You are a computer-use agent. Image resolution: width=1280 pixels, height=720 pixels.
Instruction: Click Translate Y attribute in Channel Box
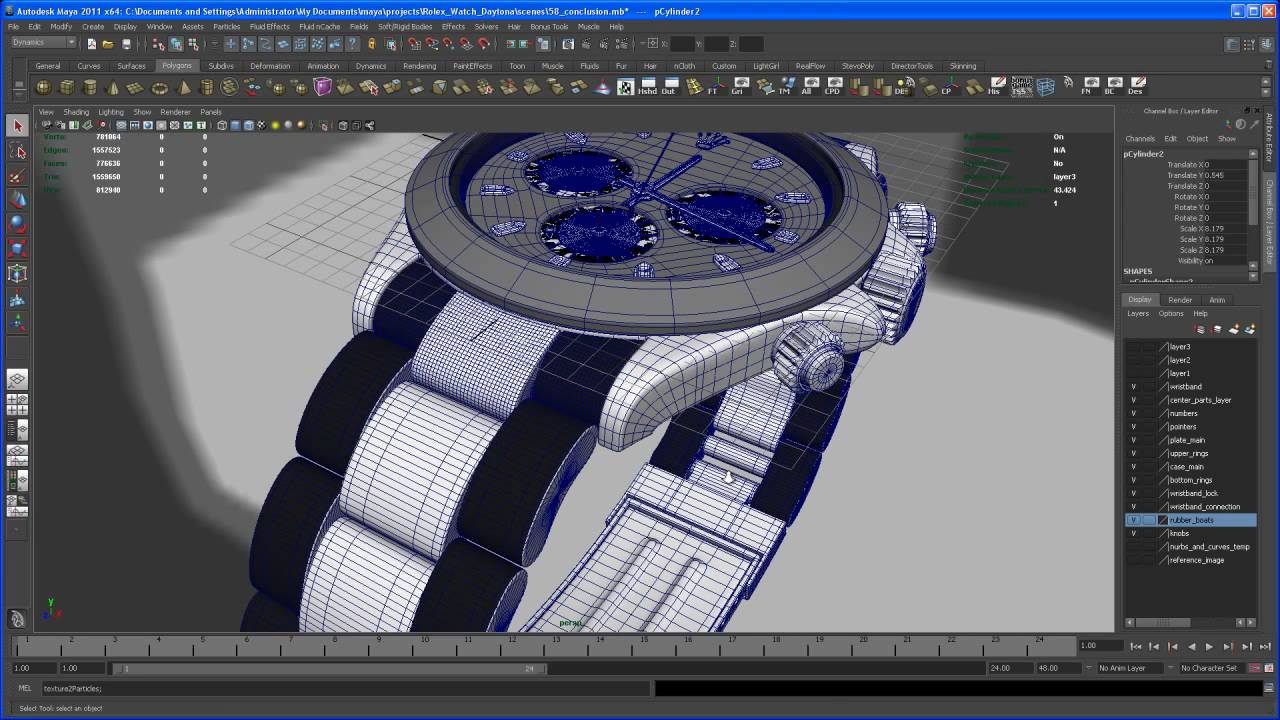(1188, 175)
